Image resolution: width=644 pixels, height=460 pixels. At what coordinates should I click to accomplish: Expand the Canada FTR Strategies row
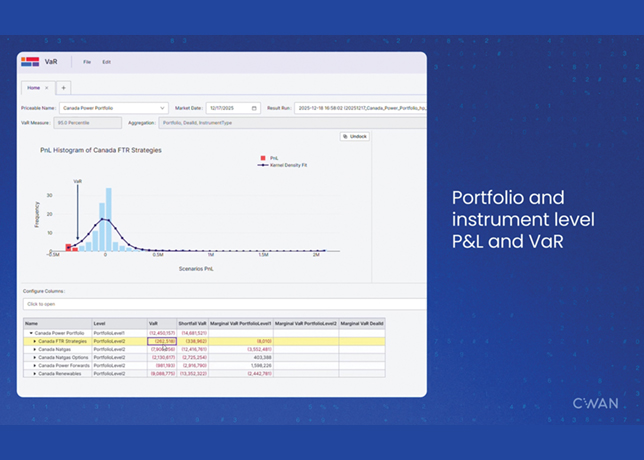pyautogui.click(x=34, y=341)
